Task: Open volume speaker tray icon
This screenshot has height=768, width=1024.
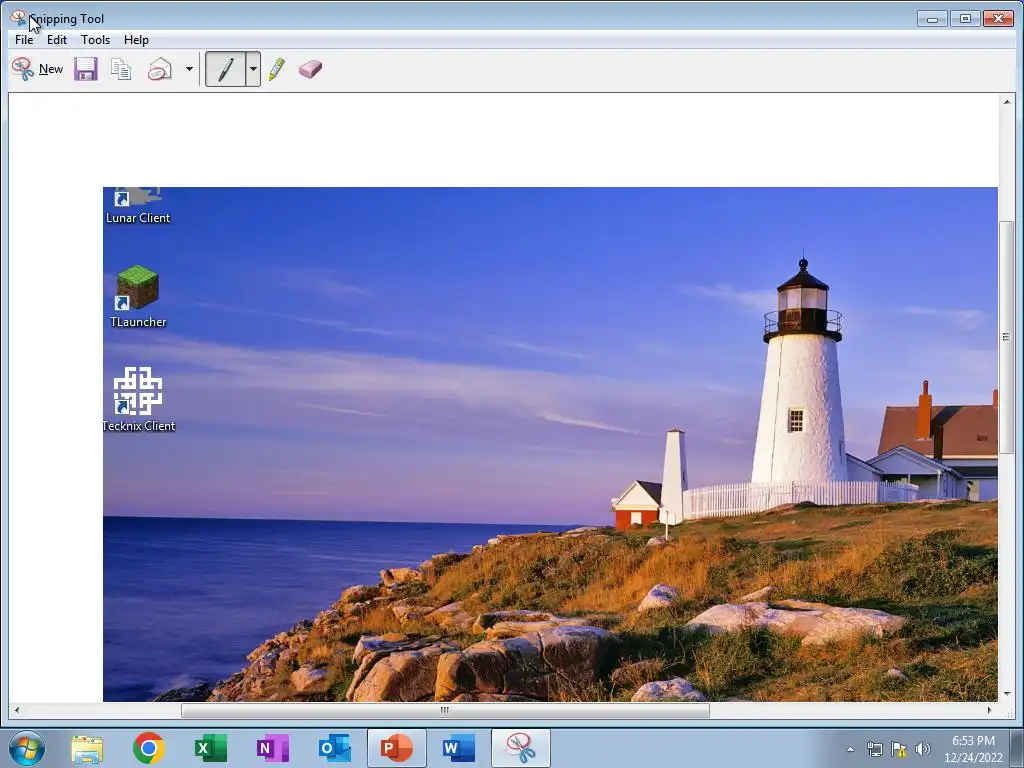Action: click(x=922, y=749)
